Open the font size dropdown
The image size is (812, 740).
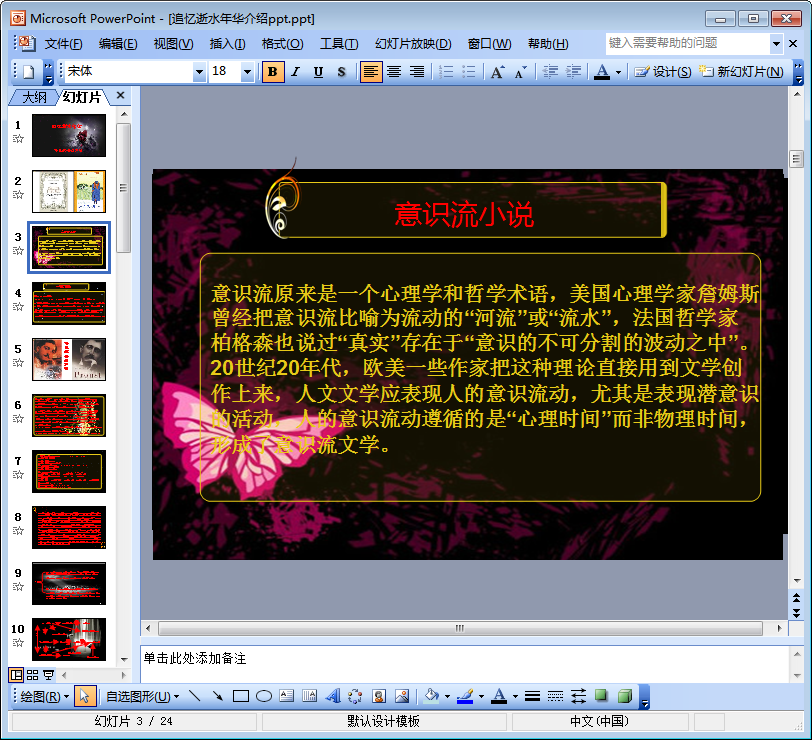[247, 72]
